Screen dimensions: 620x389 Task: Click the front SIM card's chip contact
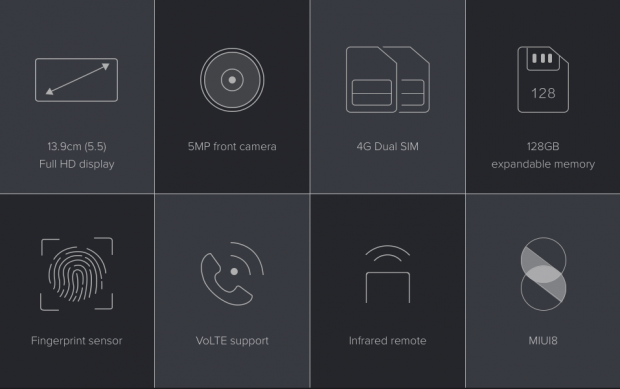pos(372,93)
